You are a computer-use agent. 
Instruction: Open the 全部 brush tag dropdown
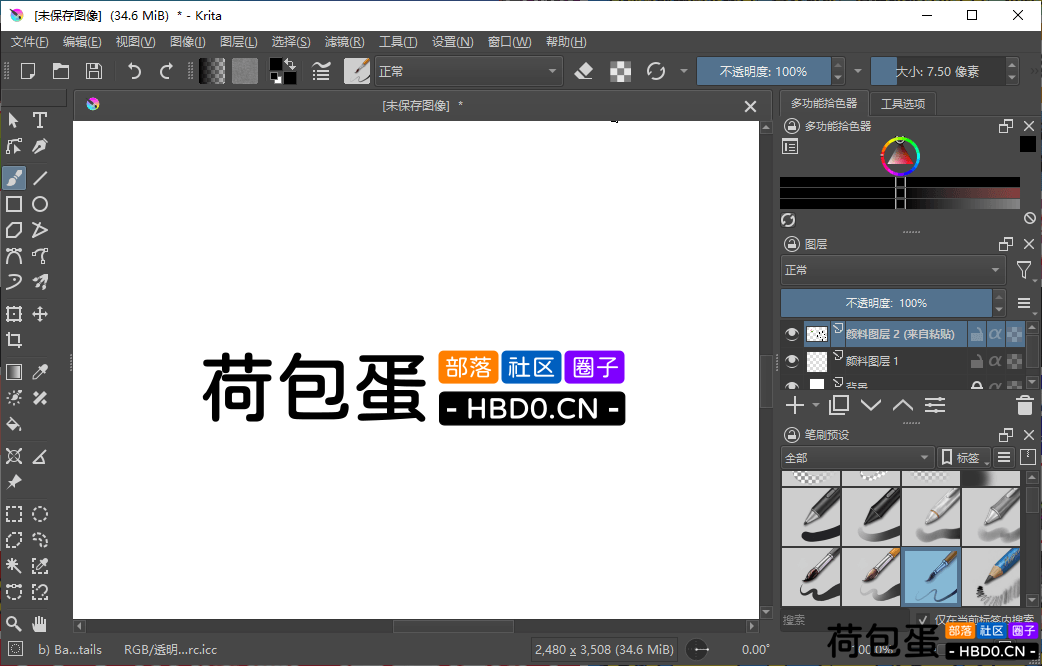tap(857, 457)
